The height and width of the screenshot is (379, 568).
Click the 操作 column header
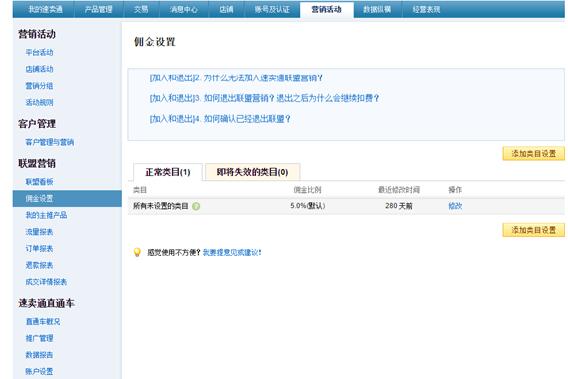(x=455, y=190)
